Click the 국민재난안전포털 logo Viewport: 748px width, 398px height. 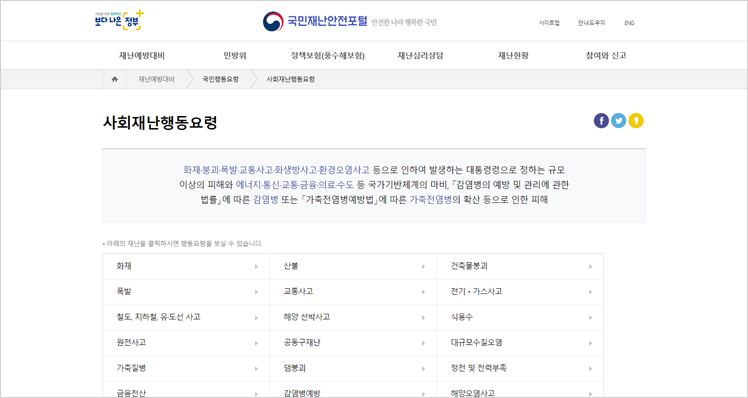pyautogui.click(x=315, y=22)
